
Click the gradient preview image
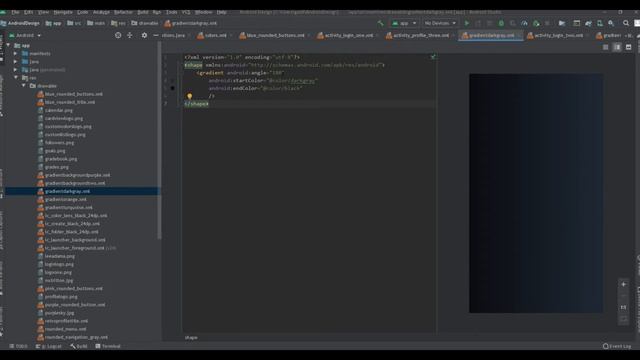tap(536, 193)
